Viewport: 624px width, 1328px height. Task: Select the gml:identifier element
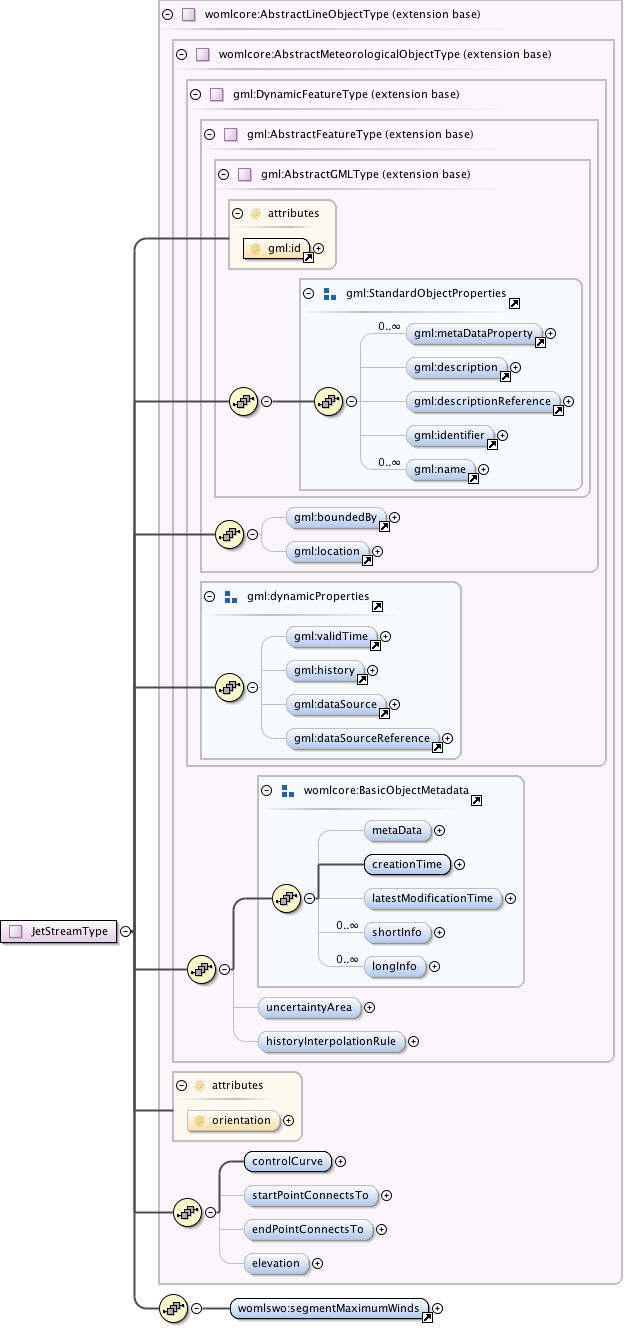point(451,436)
